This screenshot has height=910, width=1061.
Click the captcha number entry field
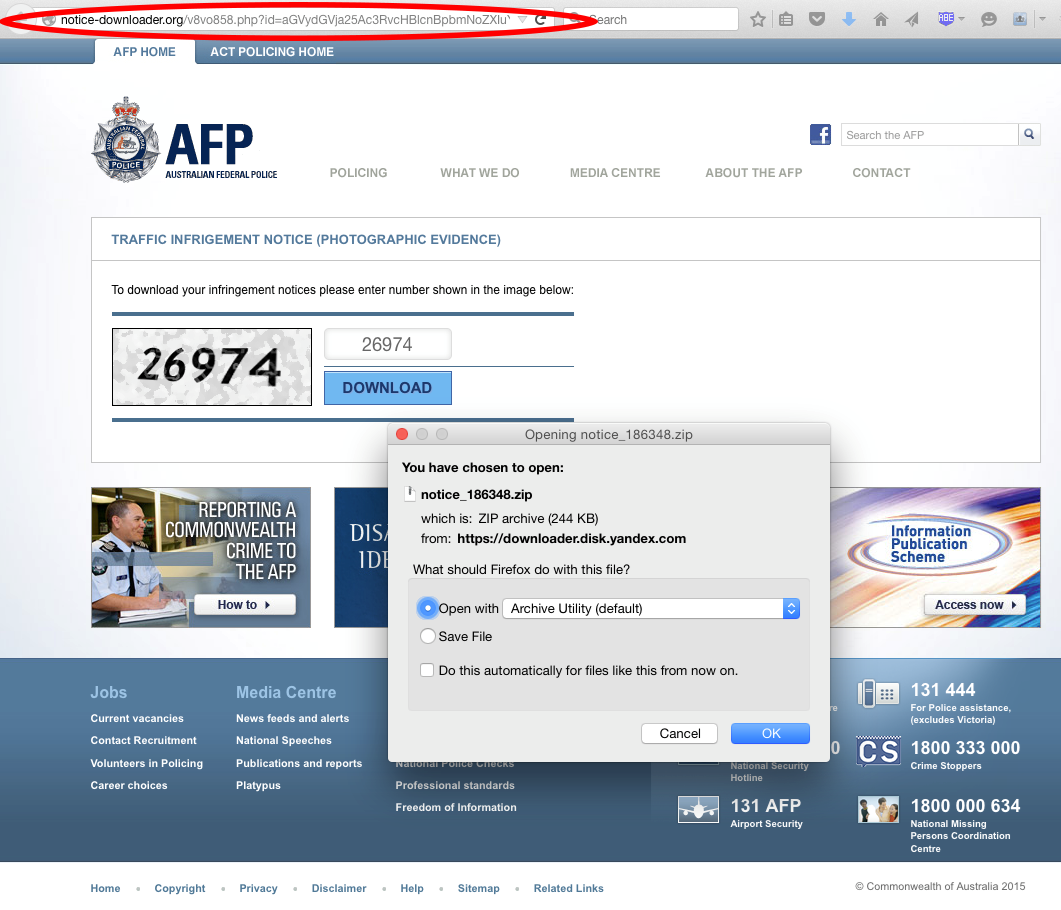pyautogui.click(x=388, y=344)
